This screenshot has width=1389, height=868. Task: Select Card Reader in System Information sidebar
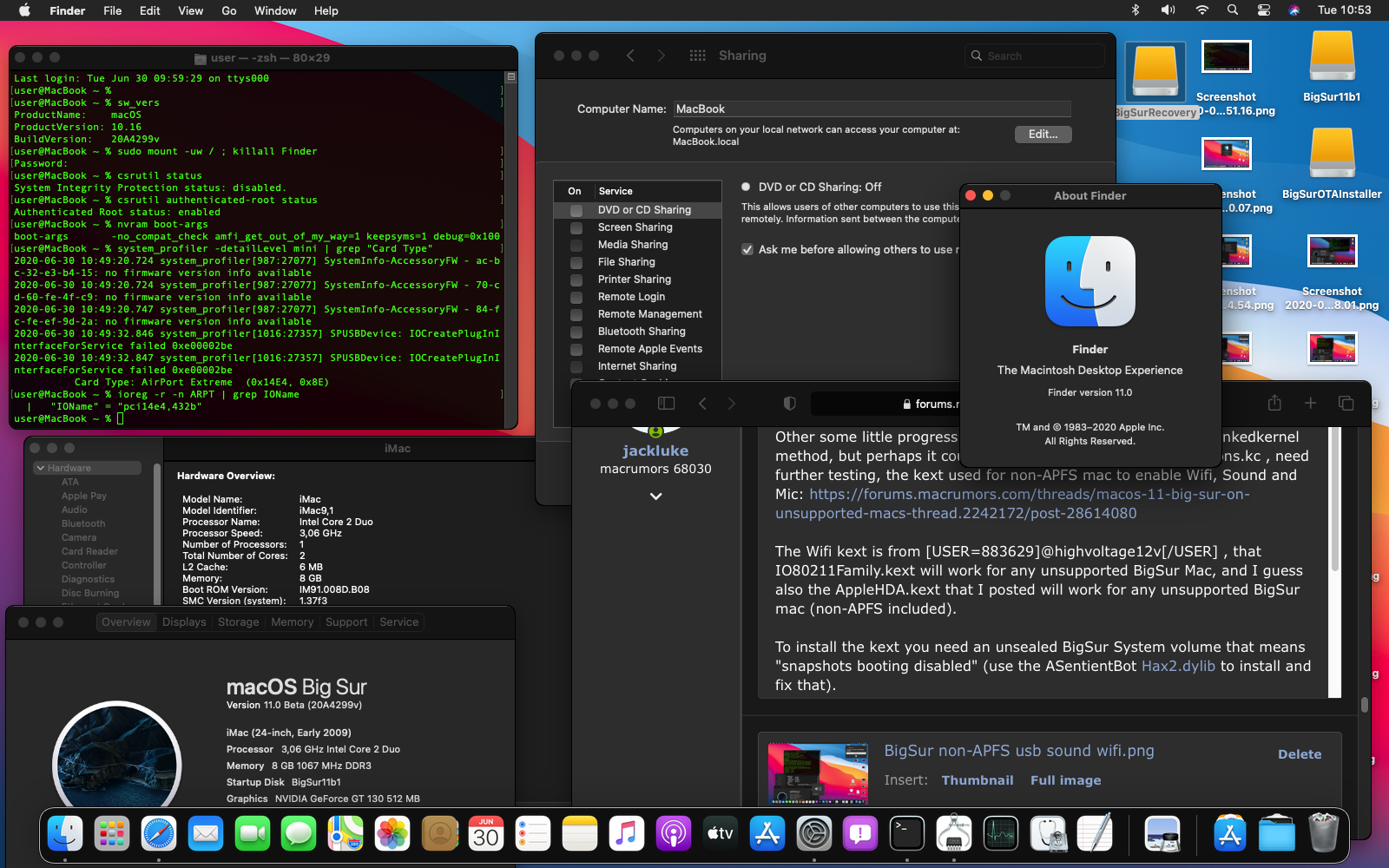(x=89, y=551)
